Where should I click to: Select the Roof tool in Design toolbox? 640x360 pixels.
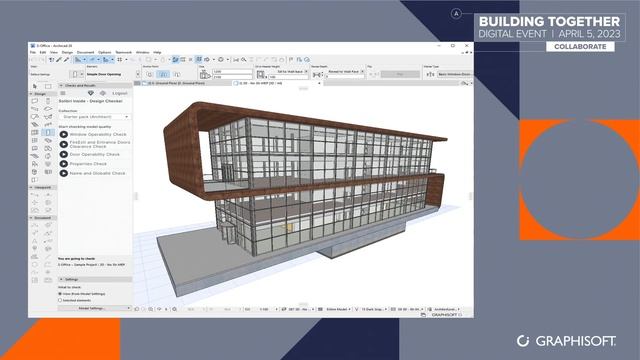click(x=35, y=117)
